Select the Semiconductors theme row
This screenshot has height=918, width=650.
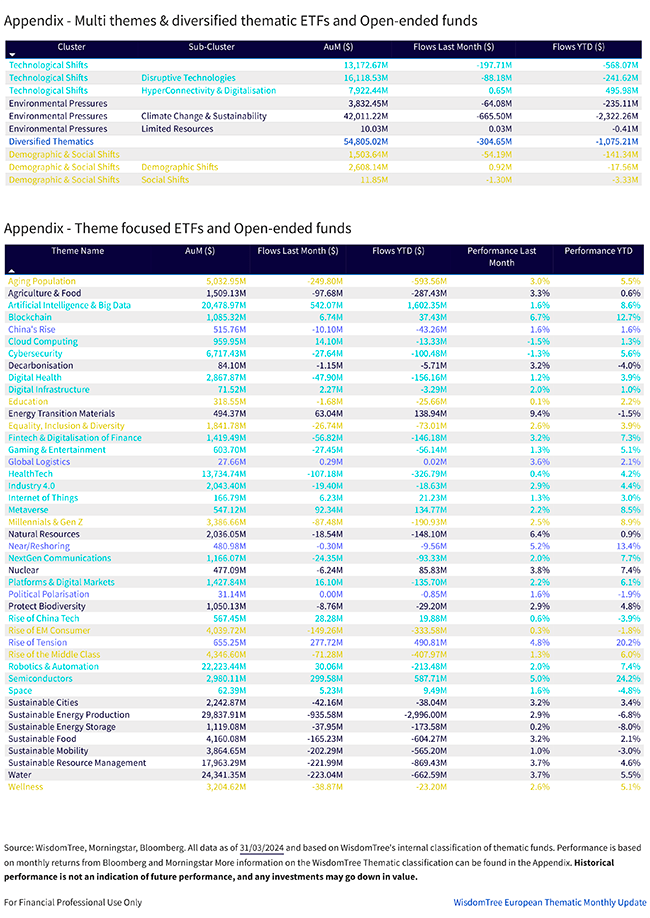coord(43,678)
